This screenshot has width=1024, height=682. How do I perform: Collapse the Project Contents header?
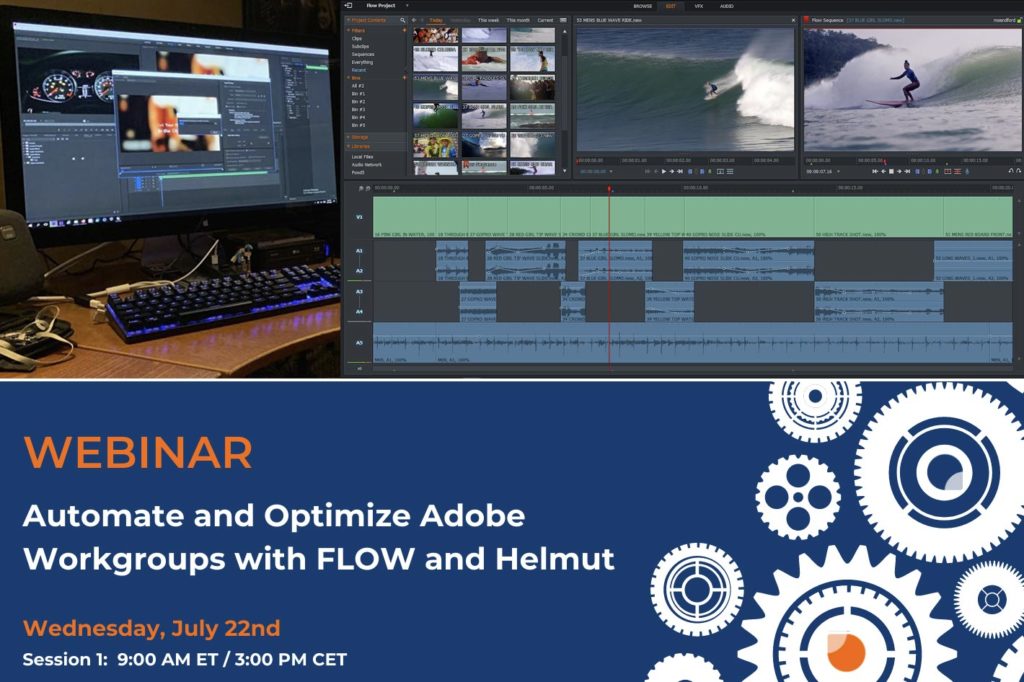coord(348,20)
